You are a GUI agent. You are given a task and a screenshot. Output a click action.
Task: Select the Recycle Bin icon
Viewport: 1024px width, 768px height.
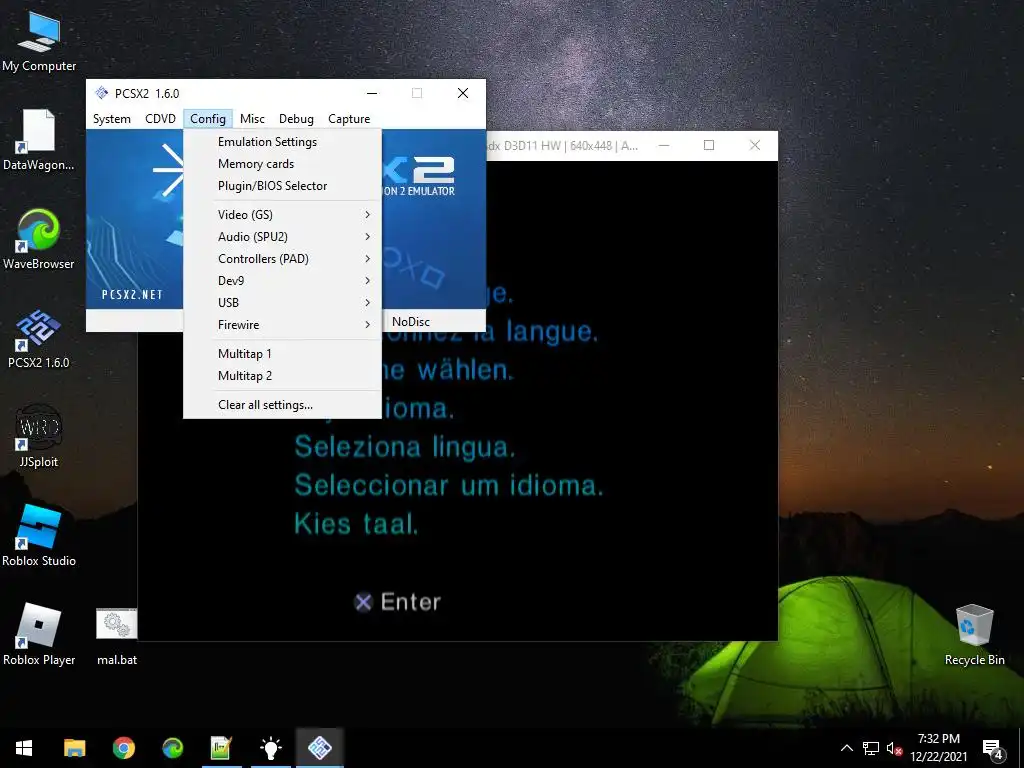tap(974, 635)
